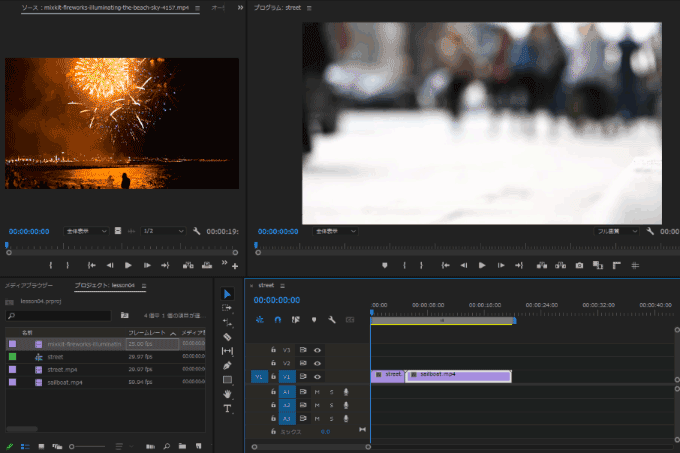Enable voice-over record on A3

[346, 418]
